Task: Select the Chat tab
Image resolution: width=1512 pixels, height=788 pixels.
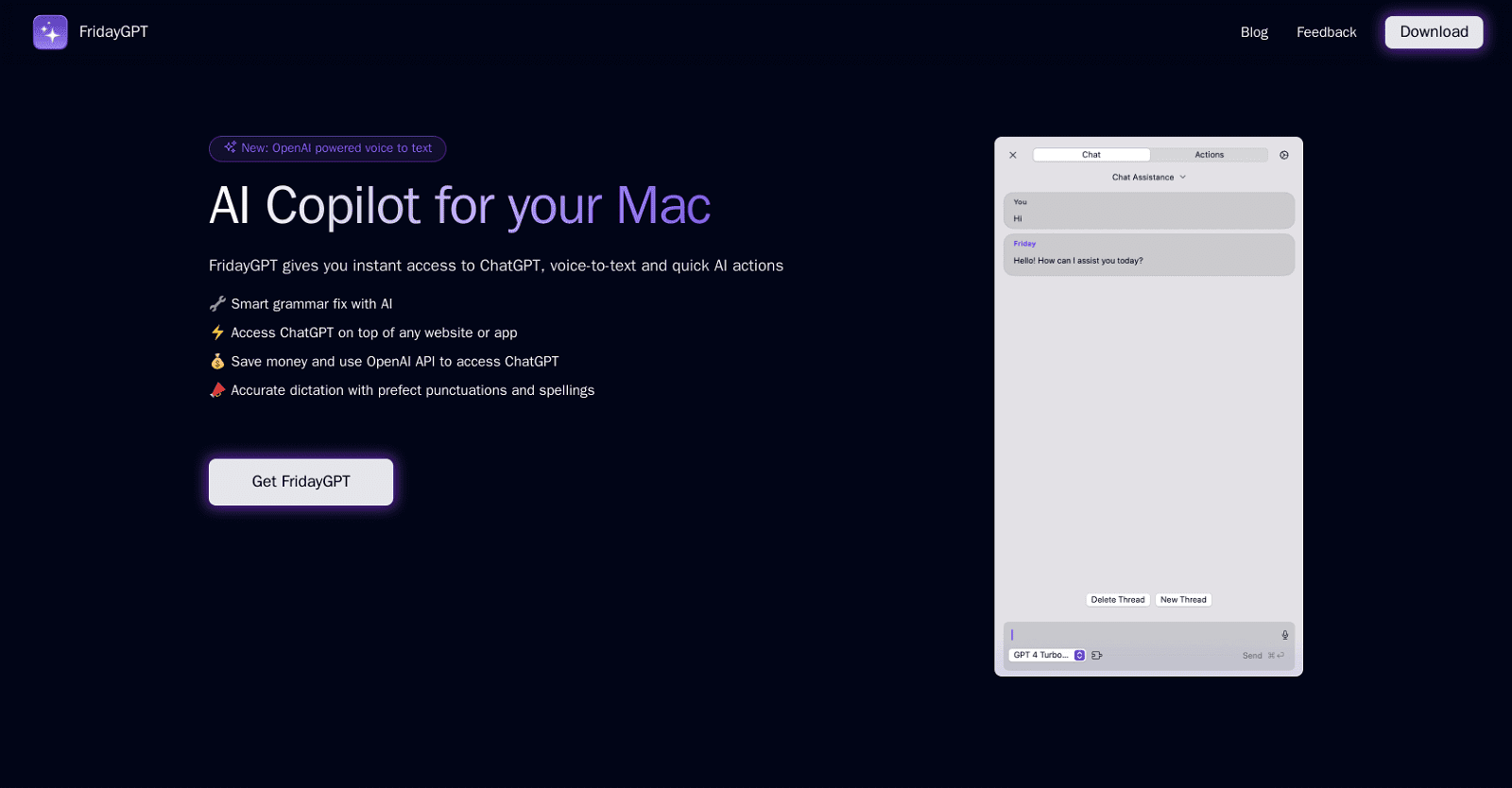Action: pos(1091,155)
